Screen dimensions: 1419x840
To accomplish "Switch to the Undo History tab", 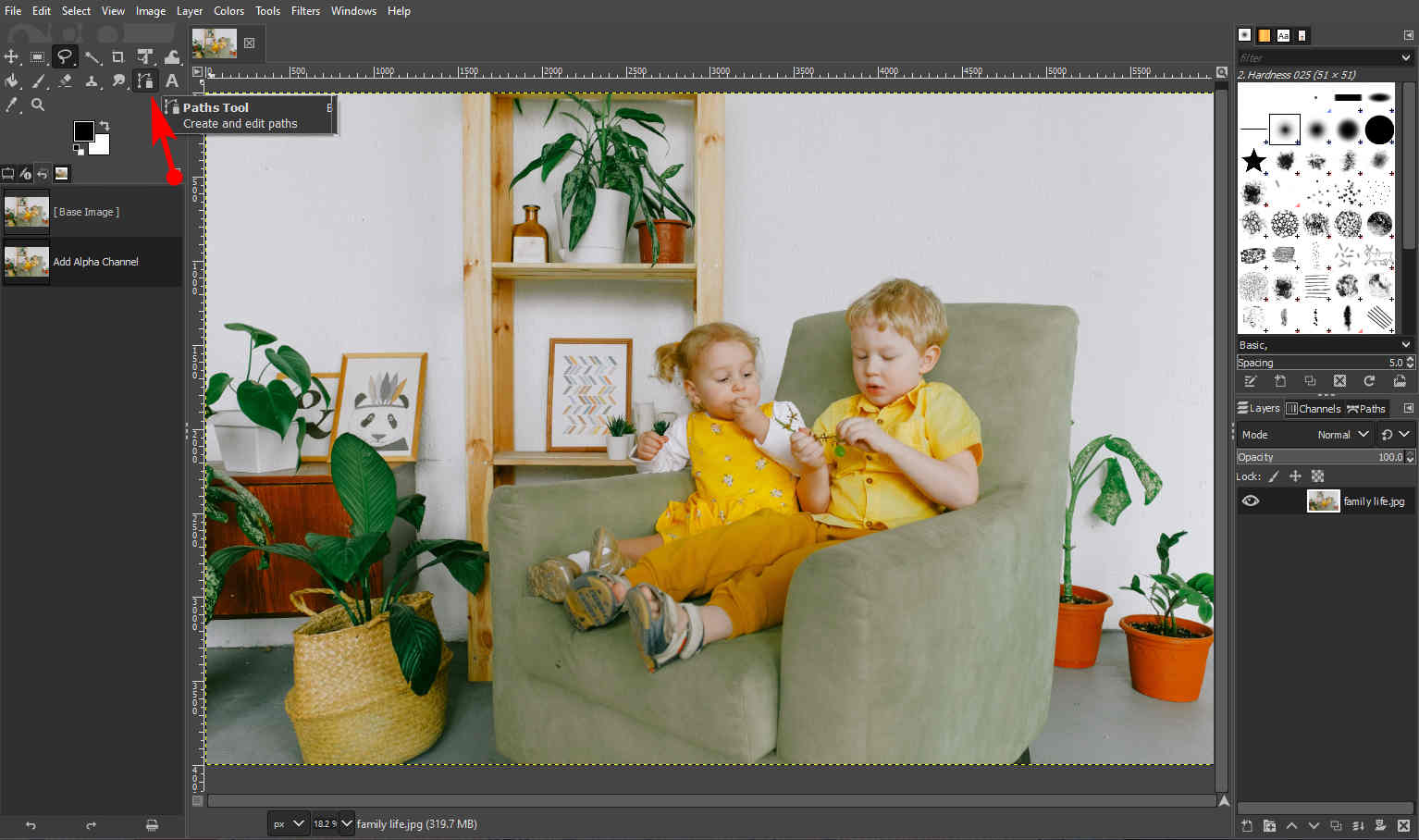I will point(43,173).
